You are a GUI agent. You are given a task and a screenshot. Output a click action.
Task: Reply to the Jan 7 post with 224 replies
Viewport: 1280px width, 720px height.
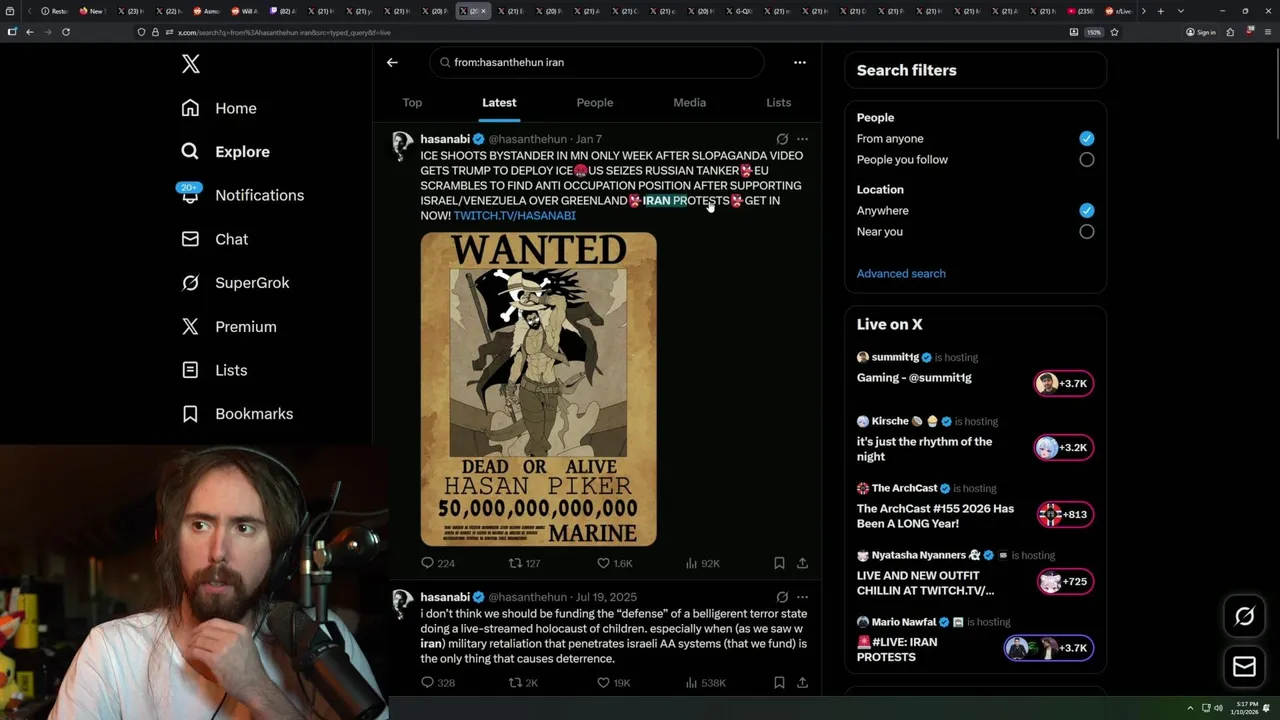click(x=437, y=563)
